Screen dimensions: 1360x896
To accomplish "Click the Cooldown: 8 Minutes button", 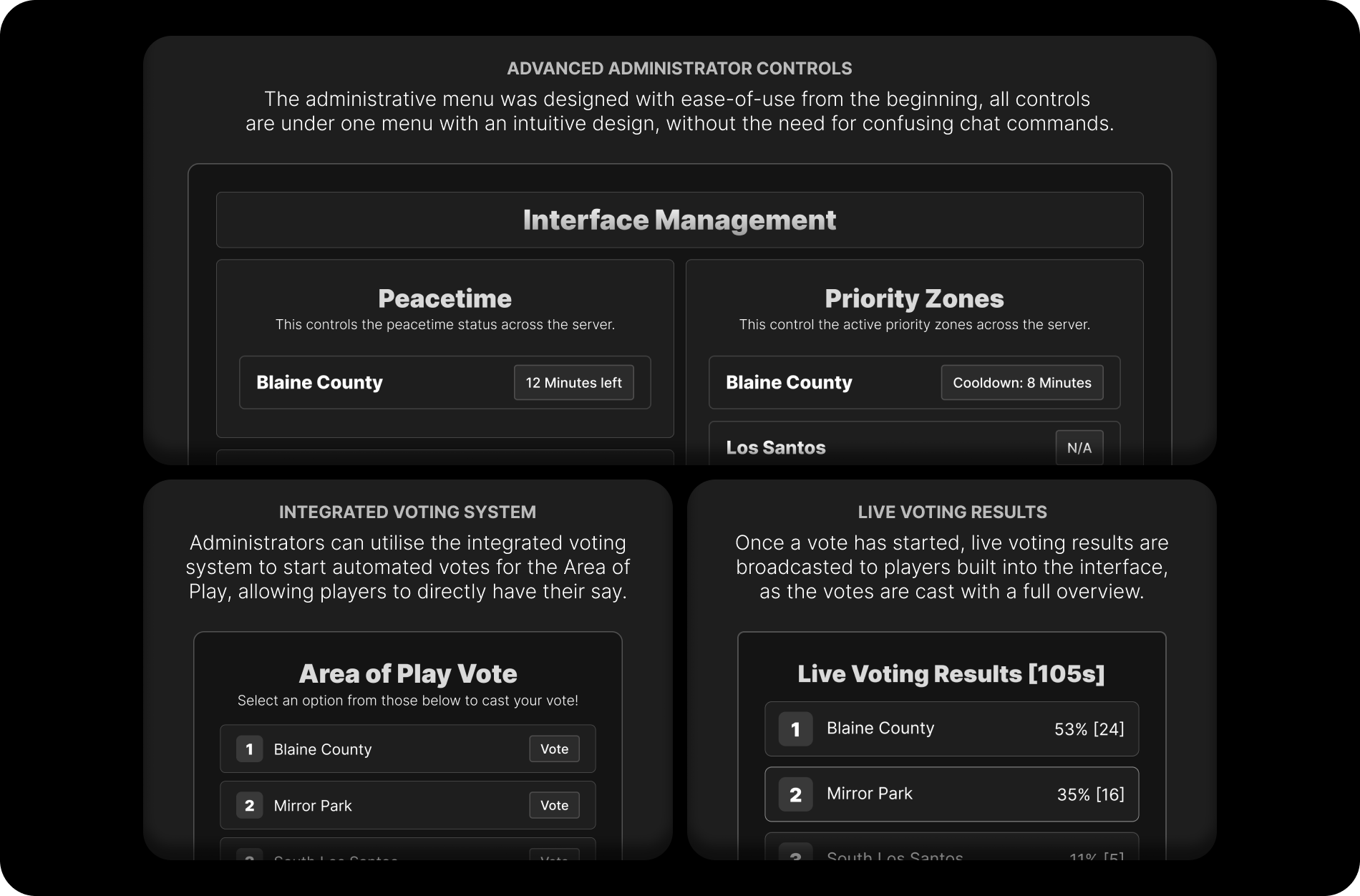I will coord(1021,383).
